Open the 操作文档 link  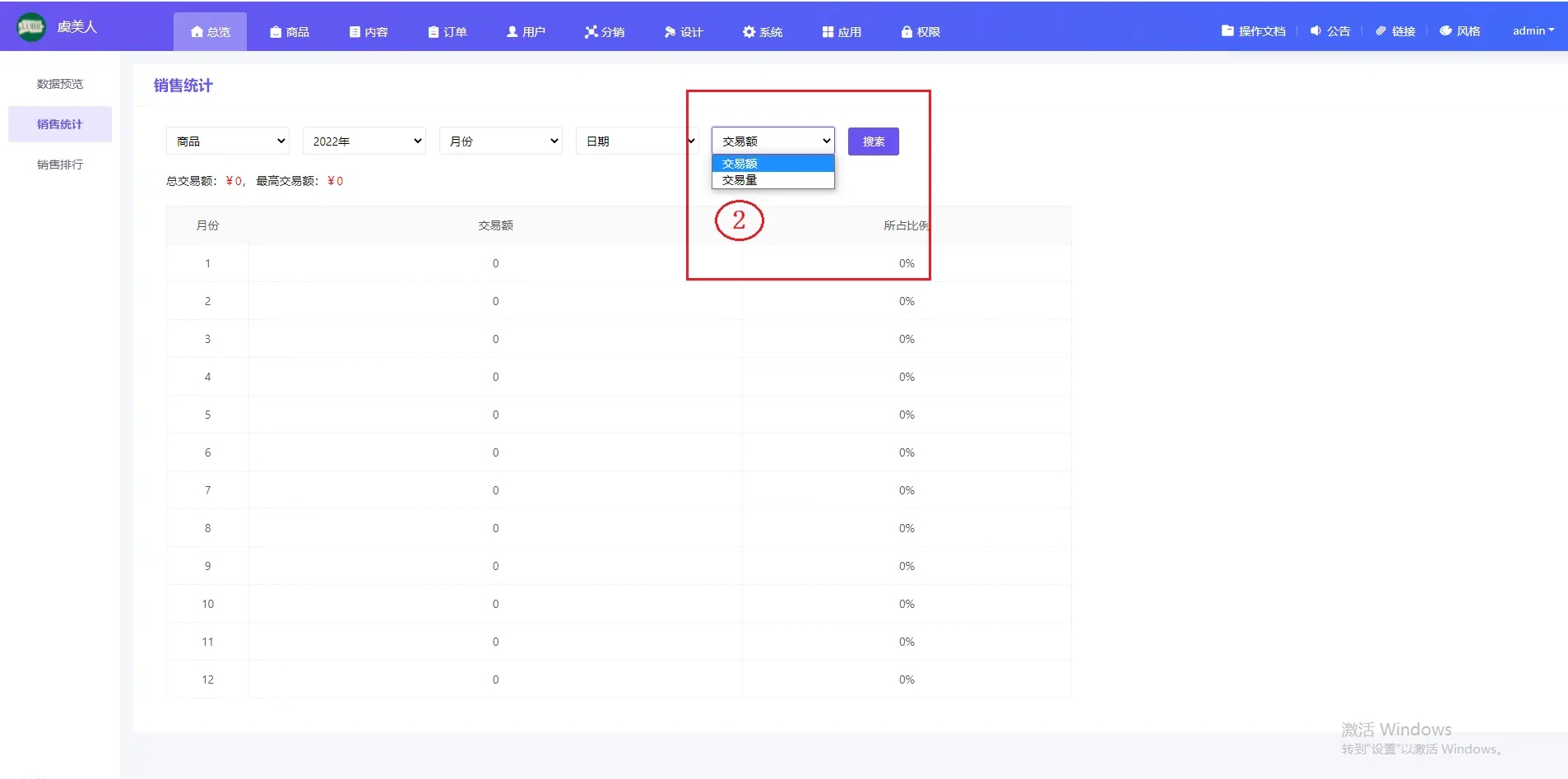click(x=1253, y=31)
